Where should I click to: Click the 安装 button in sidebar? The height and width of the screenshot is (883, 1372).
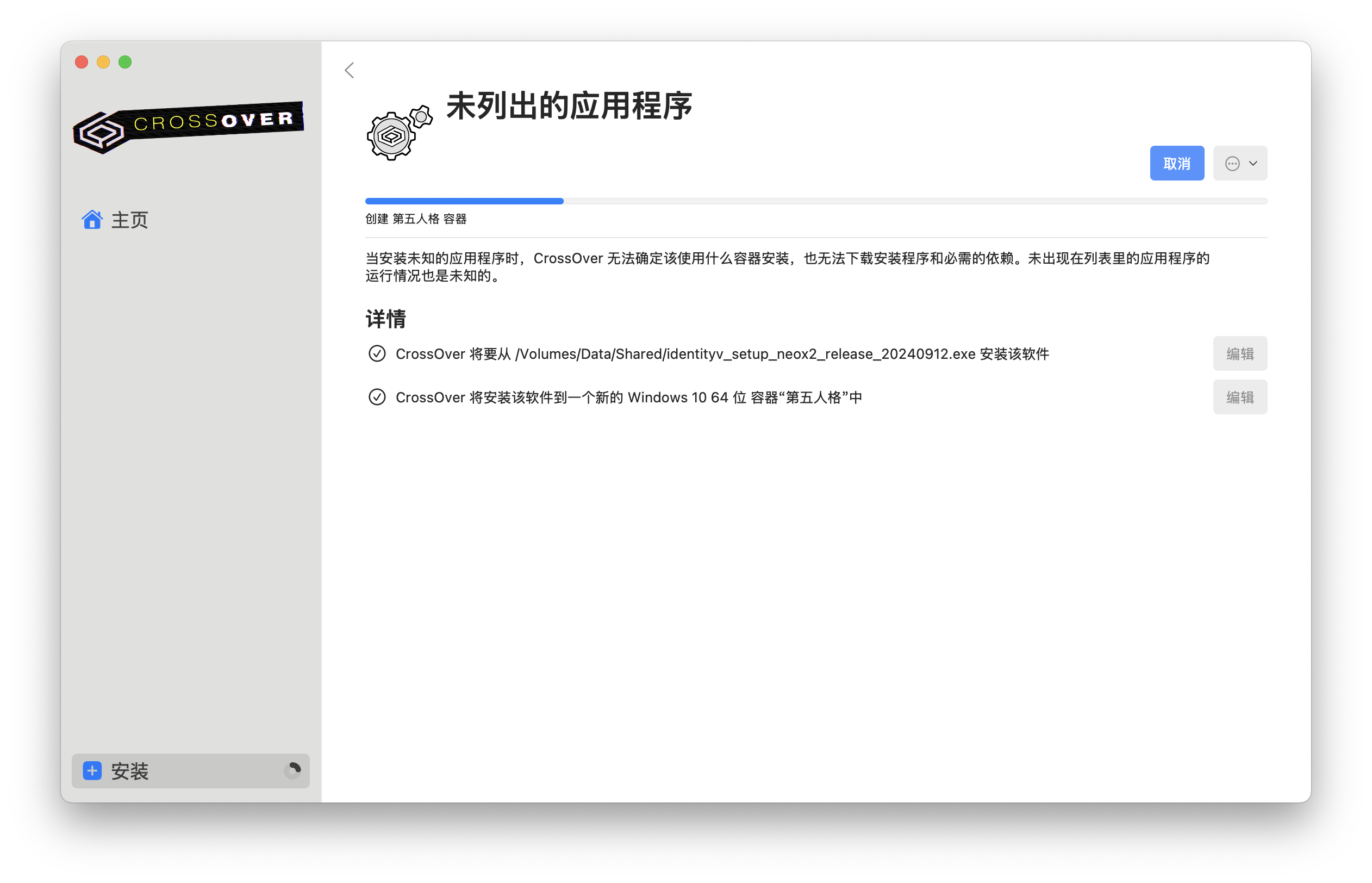[190, 770]
